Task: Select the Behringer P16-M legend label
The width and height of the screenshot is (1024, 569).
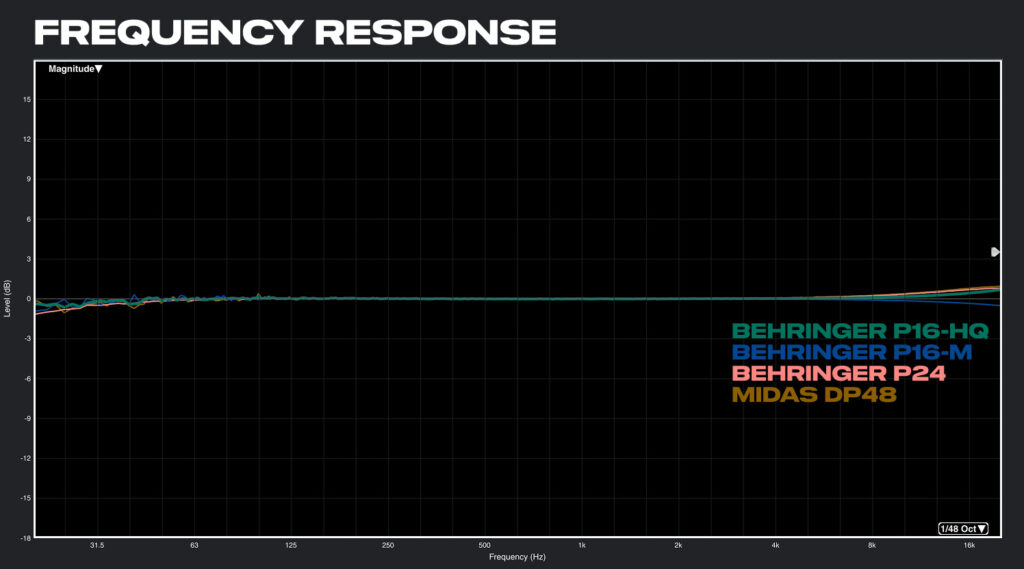Action: (852, 352)
